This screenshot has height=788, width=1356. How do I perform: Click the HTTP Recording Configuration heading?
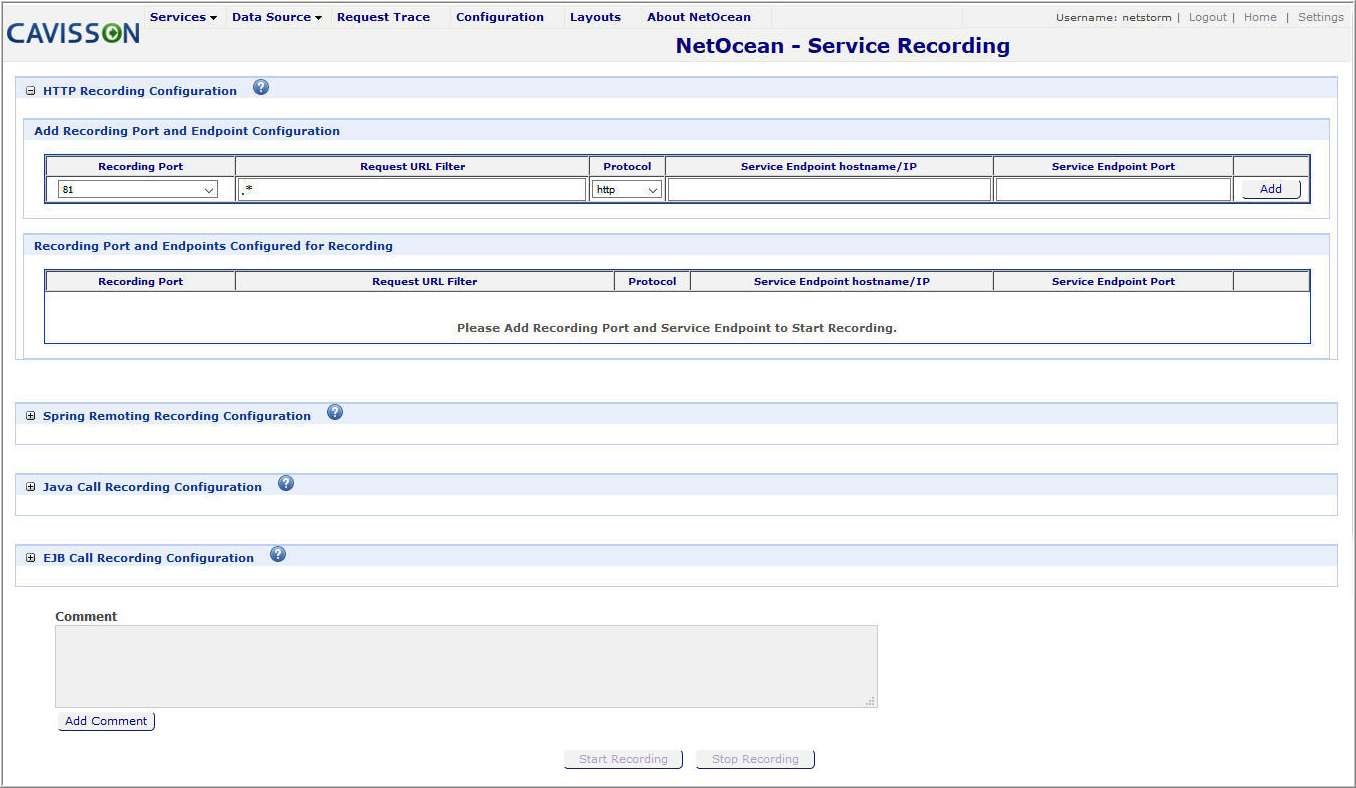point(140,91)
